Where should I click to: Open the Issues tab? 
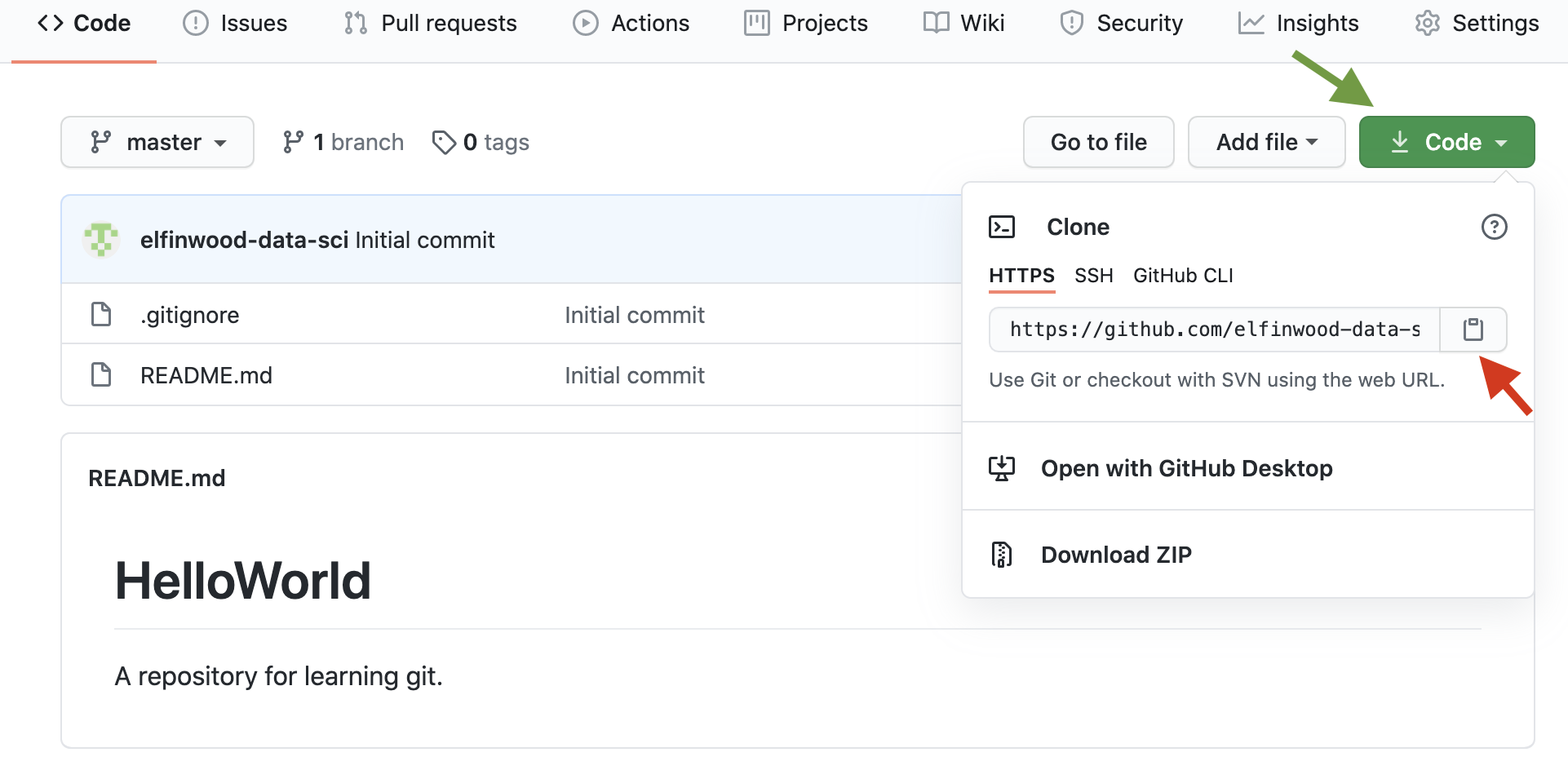pyautogui.click(x=235, y=23)
